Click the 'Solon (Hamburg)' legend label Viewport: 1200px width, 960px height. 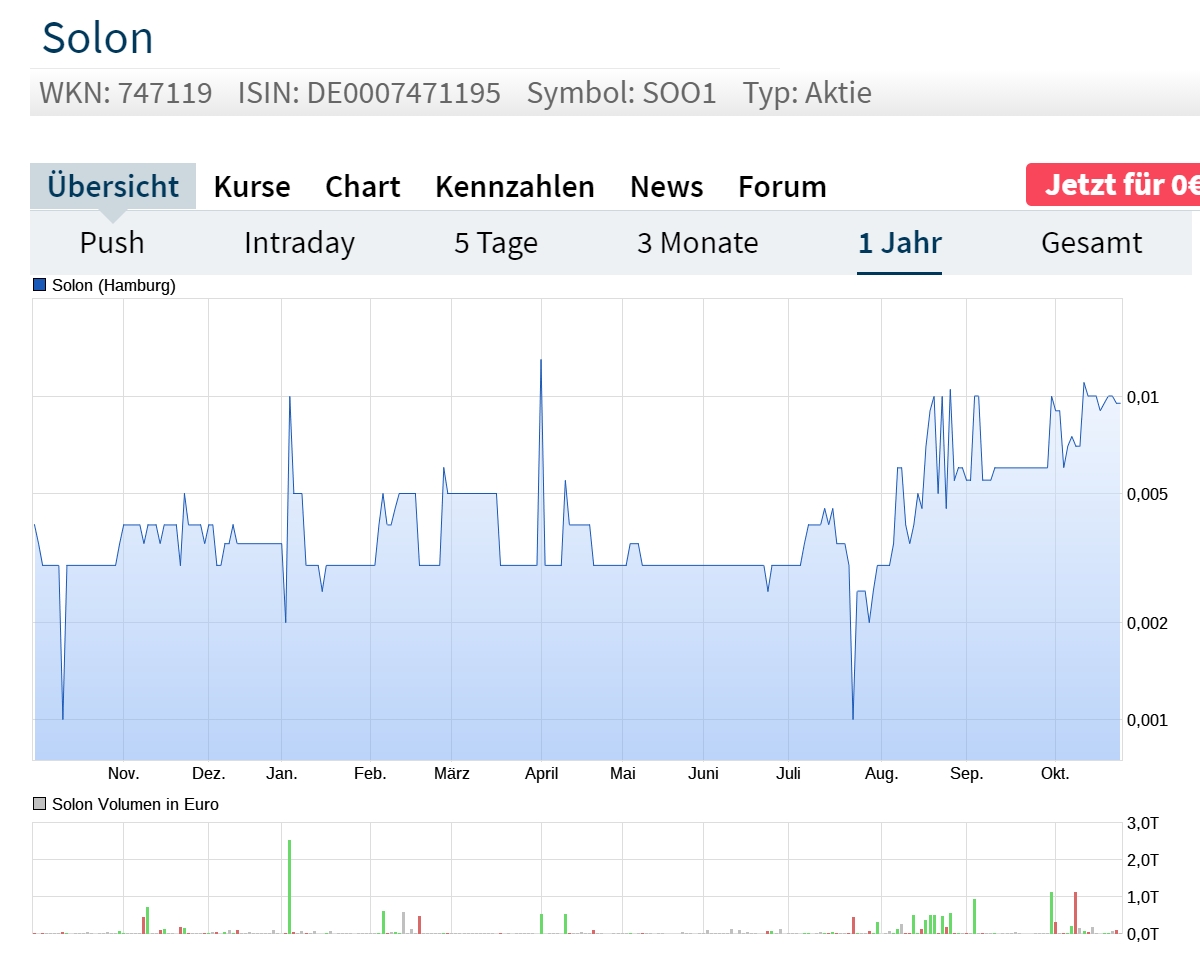pos(114,286)
